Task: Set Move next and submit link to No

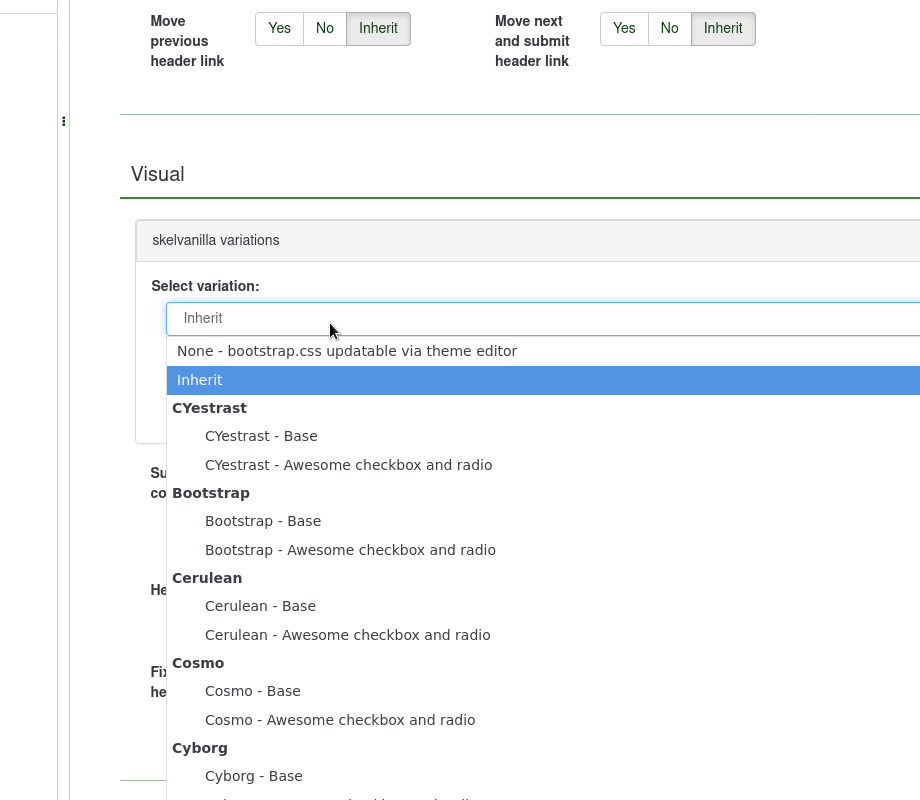Action: click(x=670, y=29)
